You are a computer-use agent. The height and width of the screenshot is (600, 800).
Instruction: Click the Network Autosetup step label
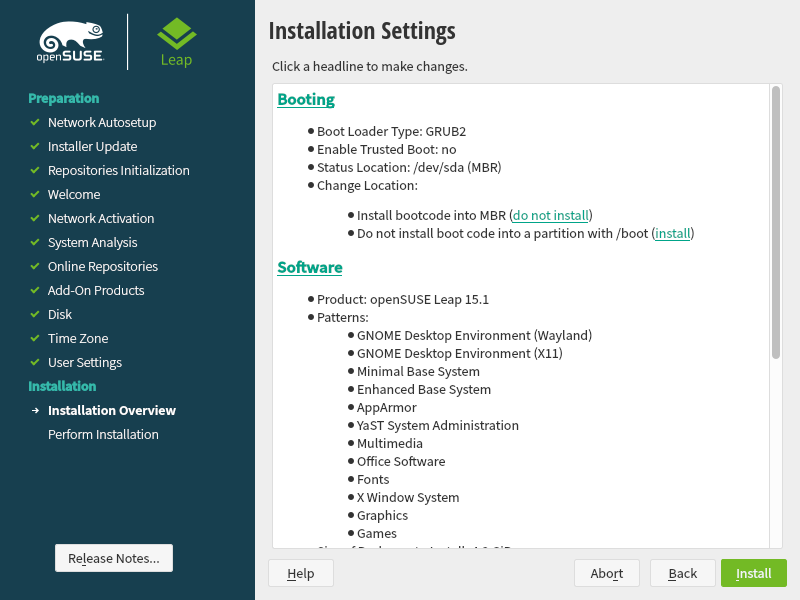click(102, 122)
